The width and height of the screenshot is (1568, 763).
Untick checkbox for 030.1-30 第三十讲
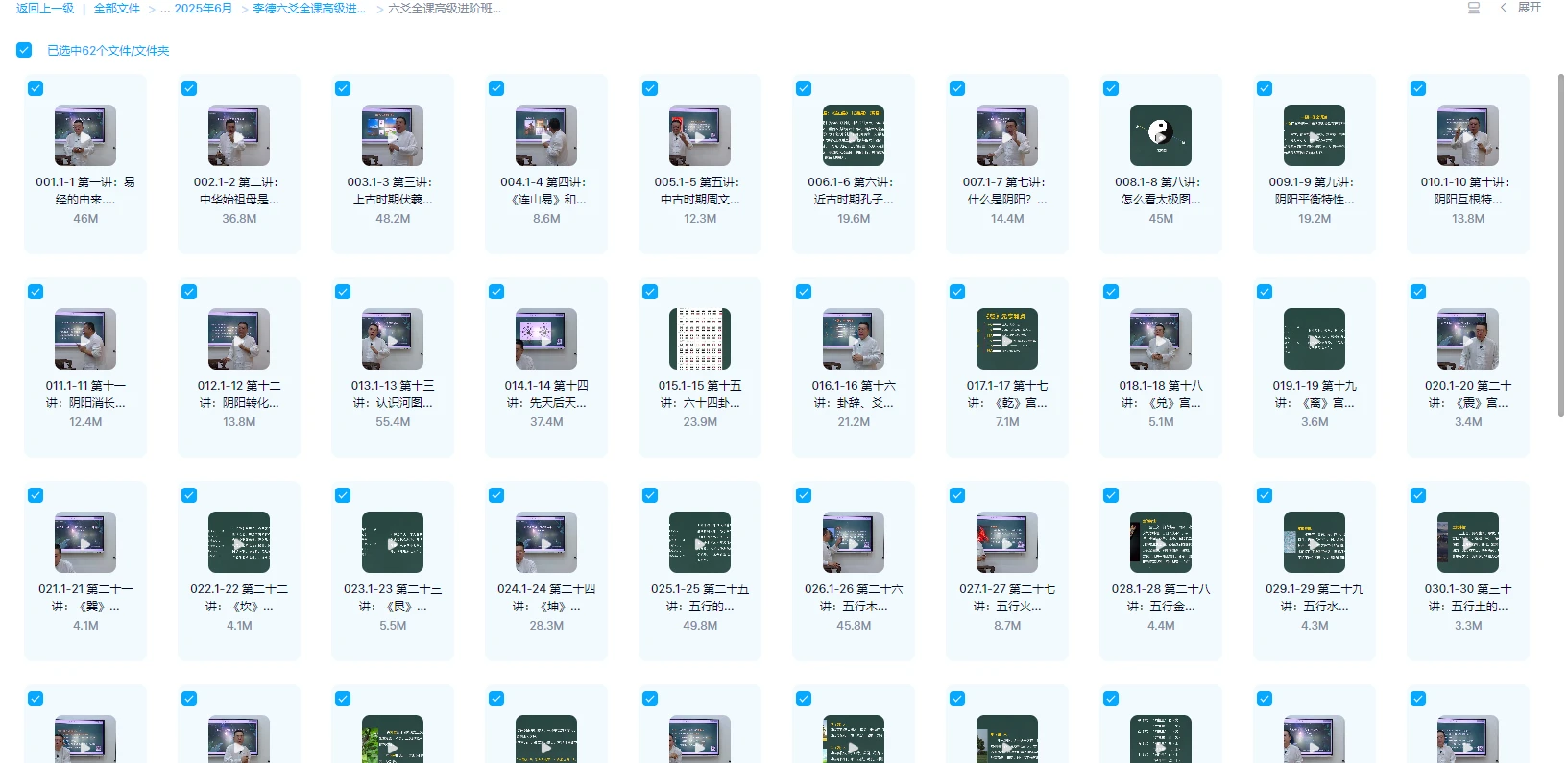(x=1418, y=495)
